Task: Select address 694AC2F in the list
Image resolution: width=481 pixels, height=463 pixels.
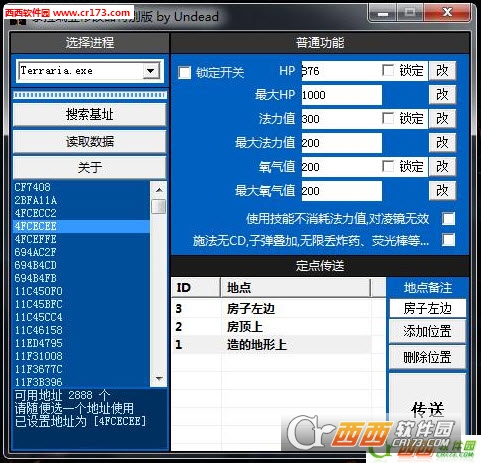Action: click(81, 252)
